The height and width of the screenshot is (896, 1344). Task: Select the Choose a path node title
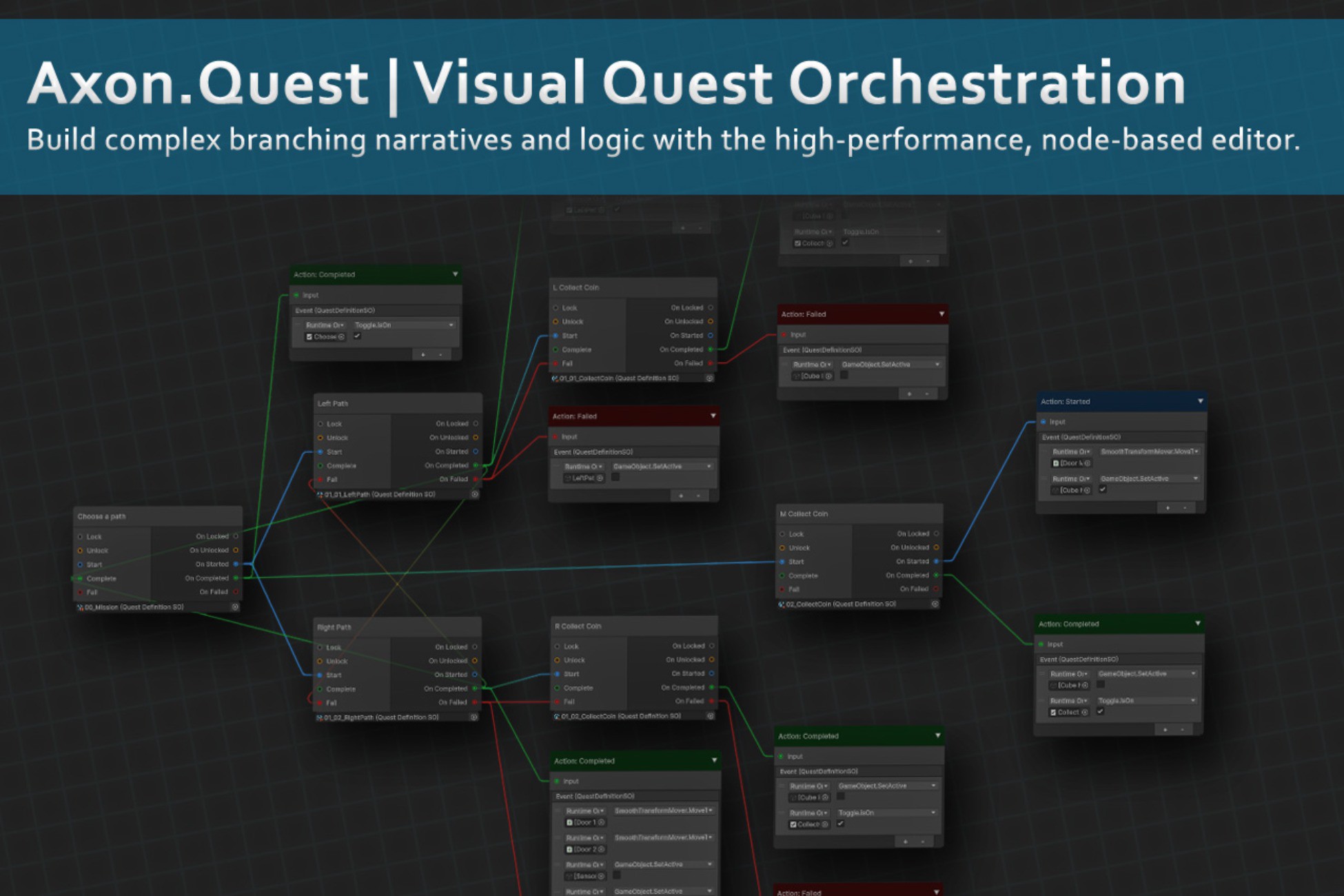[x=102, y=516]
